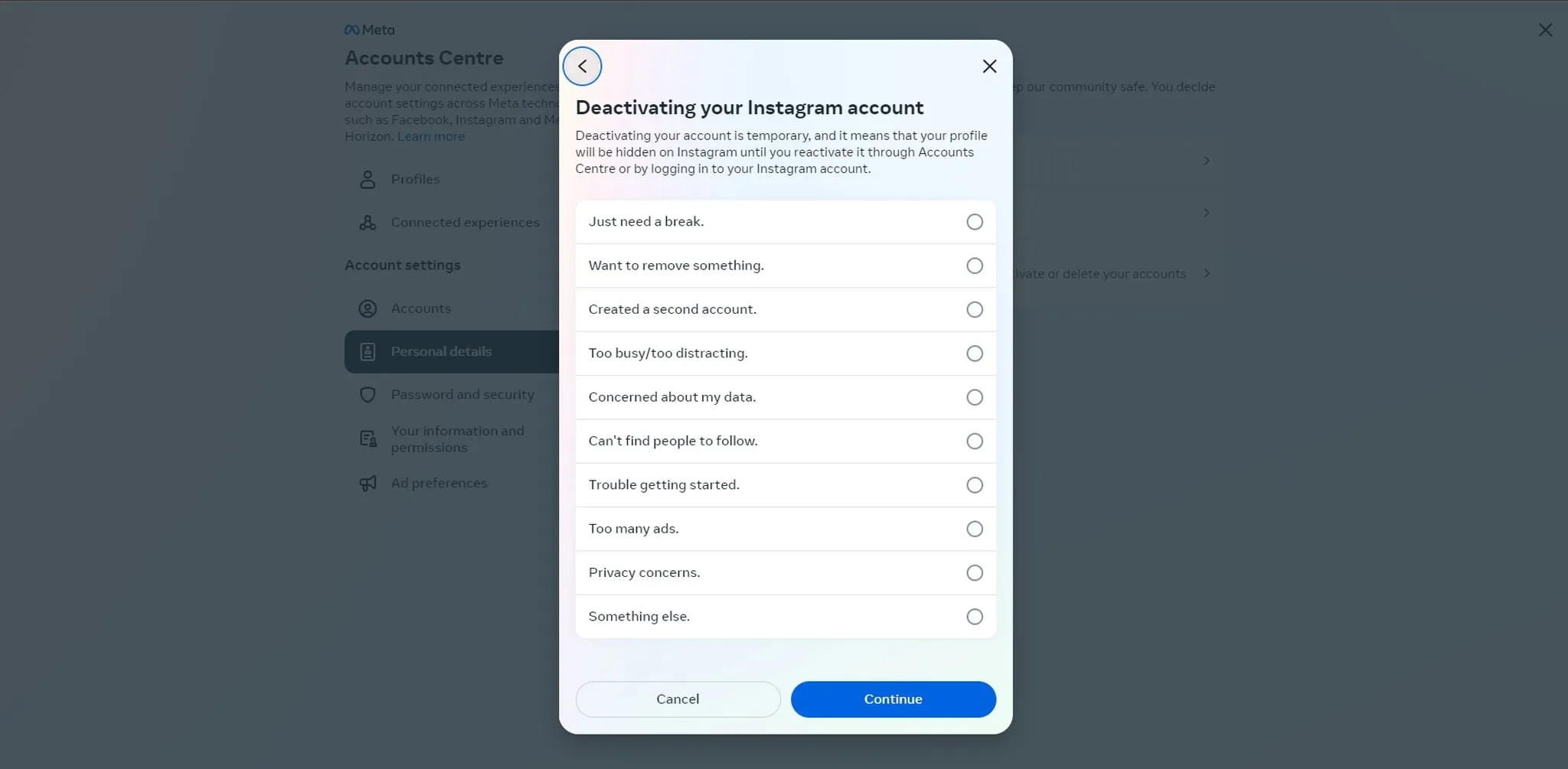Click the Connected experiences icon
The height and width of the screenshot is (769, 1568).
pos(367,223)
